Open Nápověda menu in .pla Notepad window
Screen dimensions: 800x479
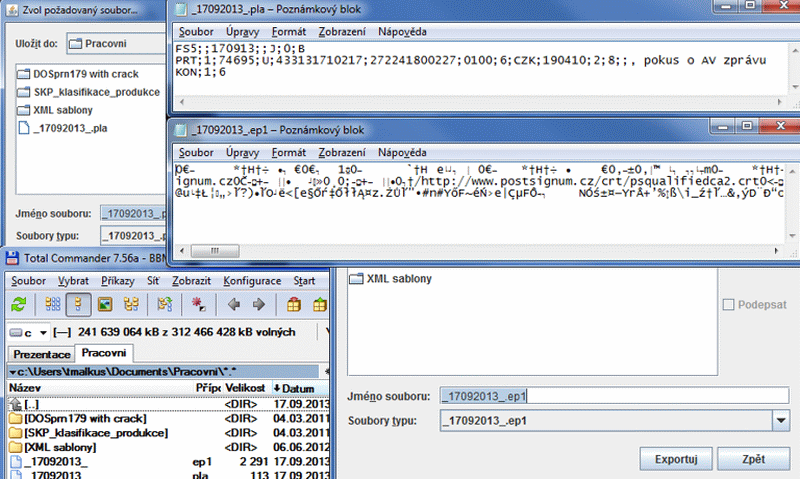coord(402,32)
